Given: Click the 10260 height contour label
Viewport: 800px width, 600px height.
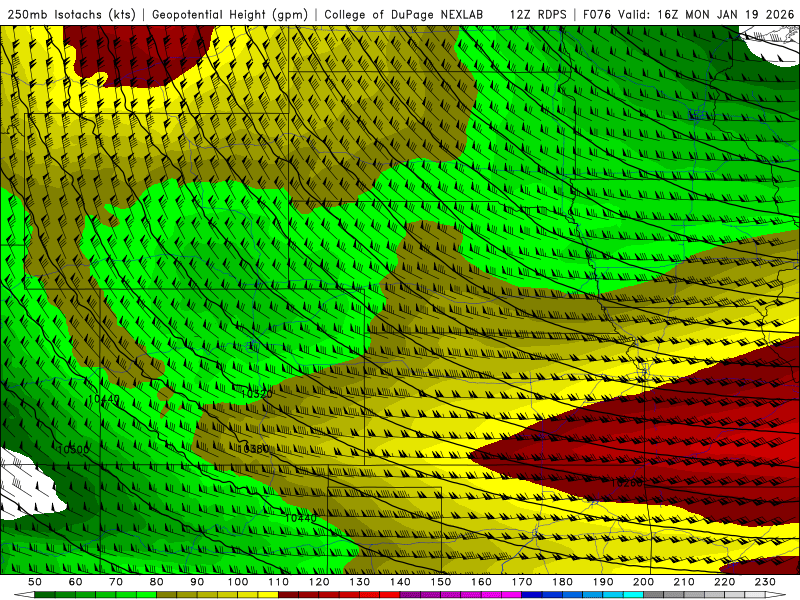Looking at the screenshot, I should (x=627, y=482).
